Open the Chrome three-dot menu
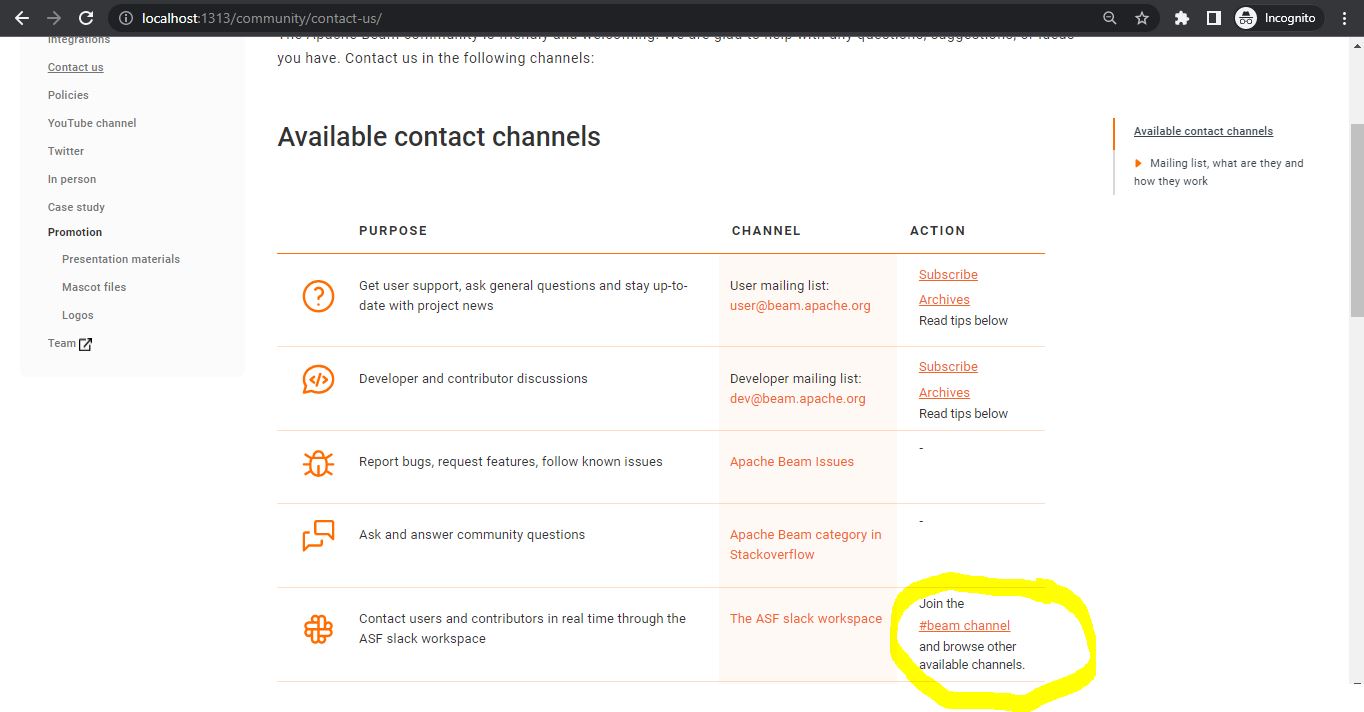Image resolution: width=1364 pixels, height=712 pixels. (x=1345, y=18)
